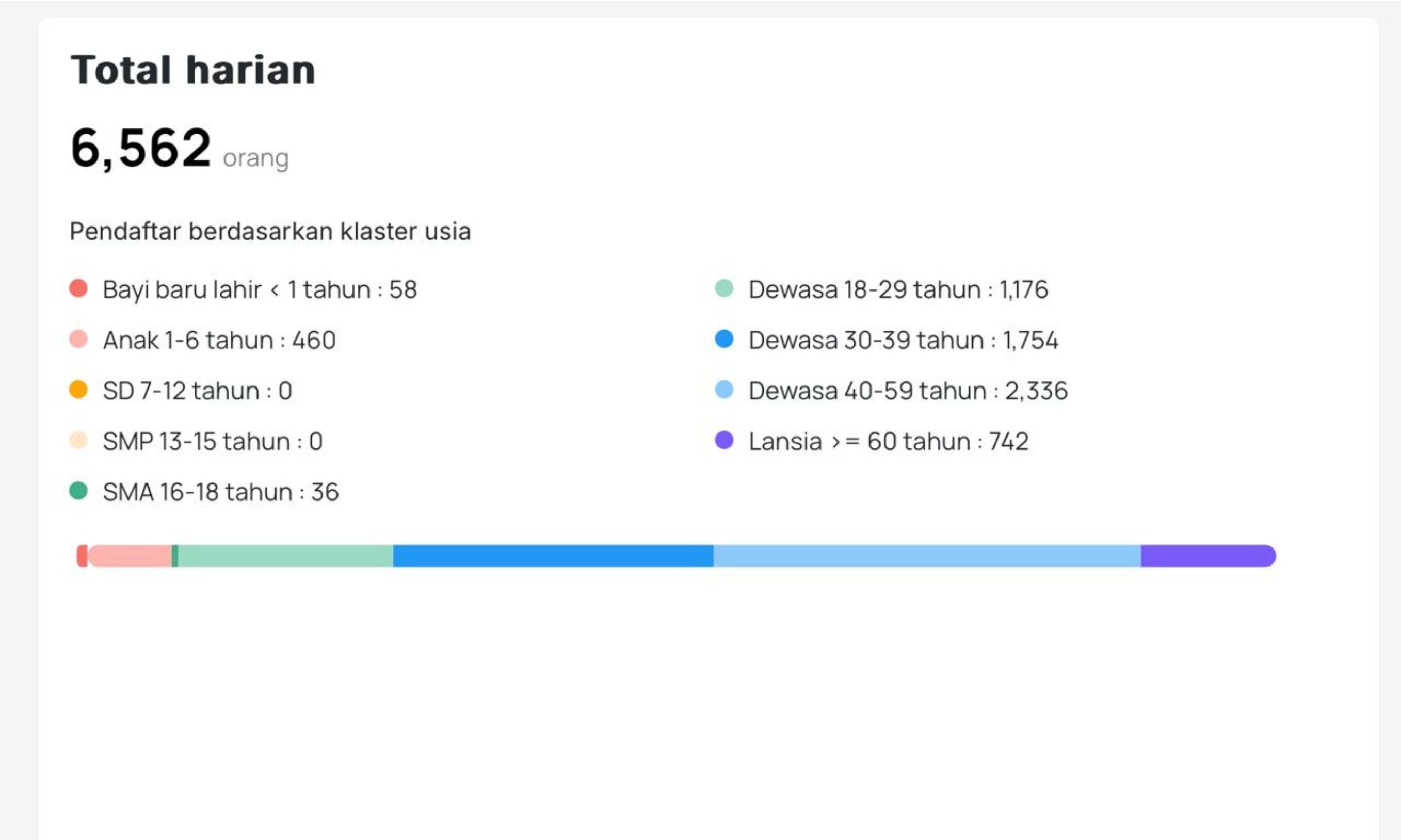The height and width of the screenshot is (840, 1401).
Task: Click the light blue dot for Dewasa 40-59
Action: [x=724, y=390]
